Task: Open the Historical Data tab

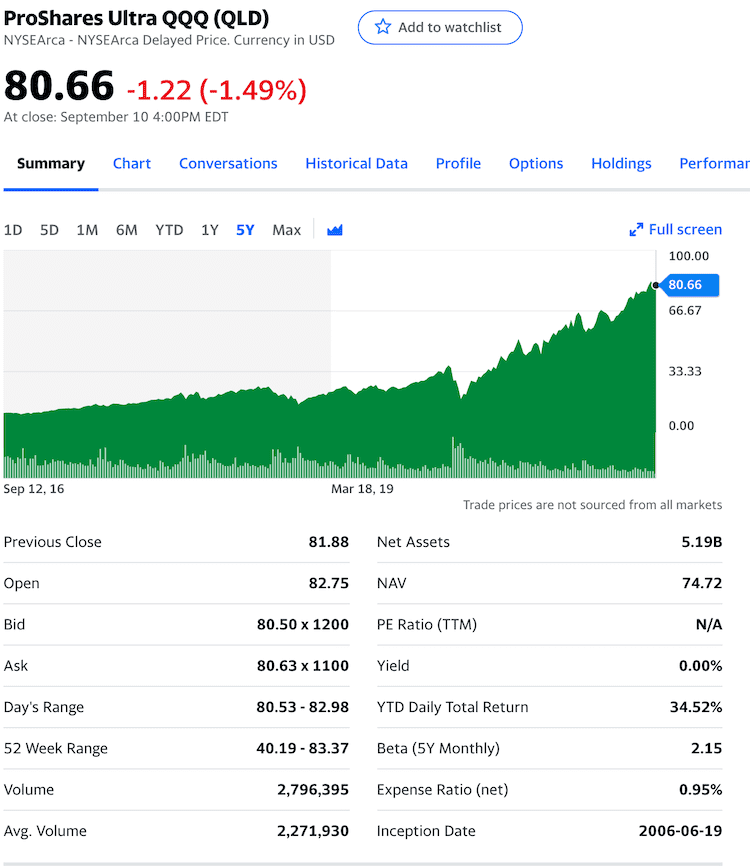Action: click(x=356, y=163)
